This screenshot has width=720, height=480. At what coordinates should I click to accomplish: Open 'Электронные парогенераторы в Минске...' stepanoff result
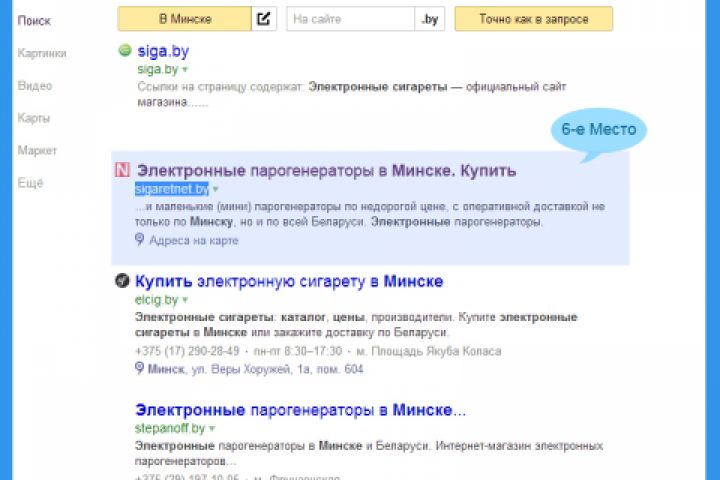pyautogui.click(x=300, y=410)
